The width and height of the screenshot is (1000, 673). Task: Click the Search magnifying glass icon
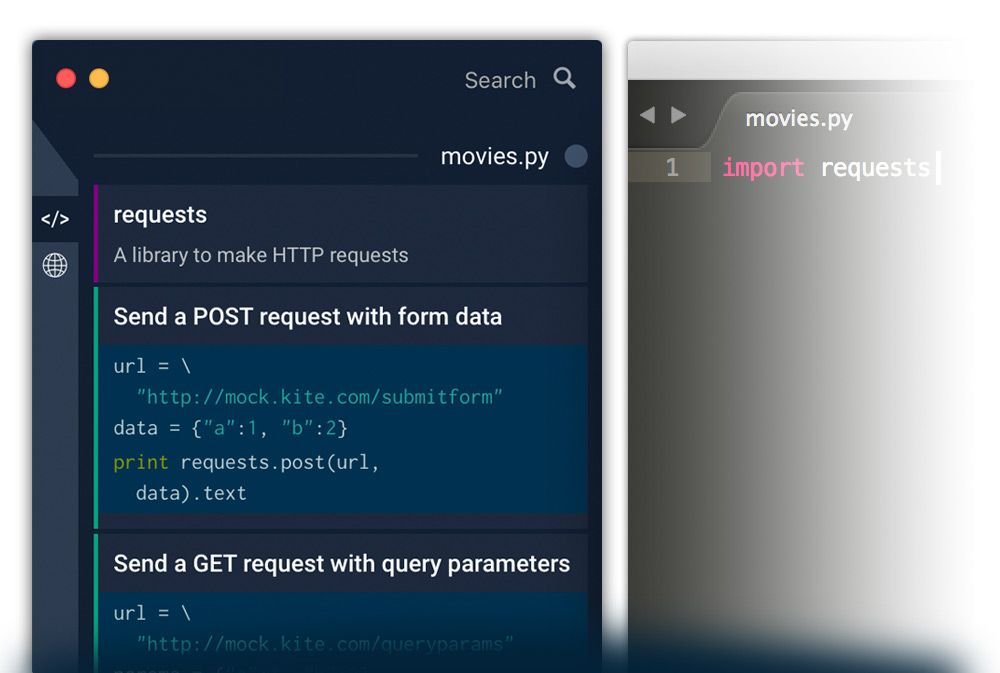tap(565, 79)
